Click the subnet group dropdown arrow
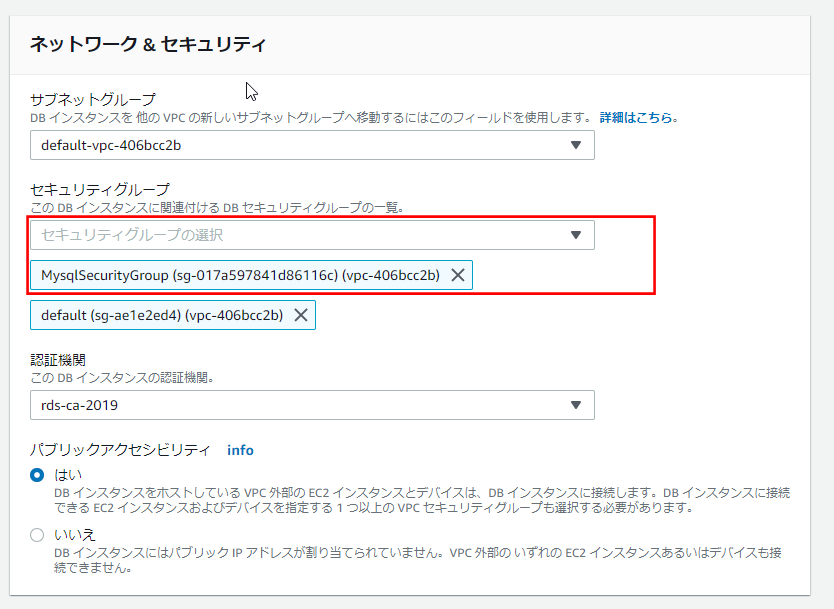Screen dimensions: 834x609 point(576,145)
